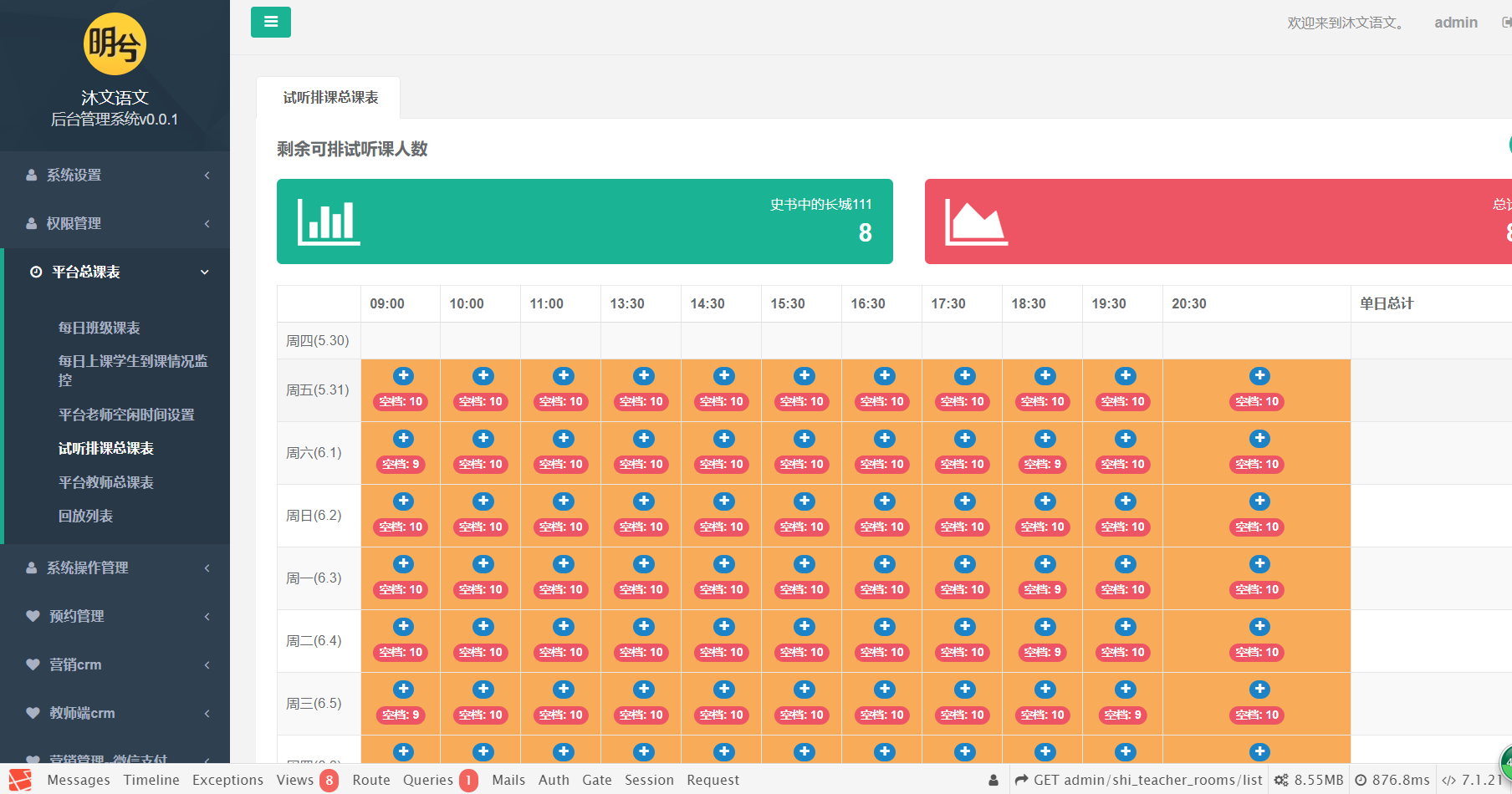Click 空档: 9 badge for 周三(6.5) at 19:30
The image size is (1512, 794).
[1123, 715]
